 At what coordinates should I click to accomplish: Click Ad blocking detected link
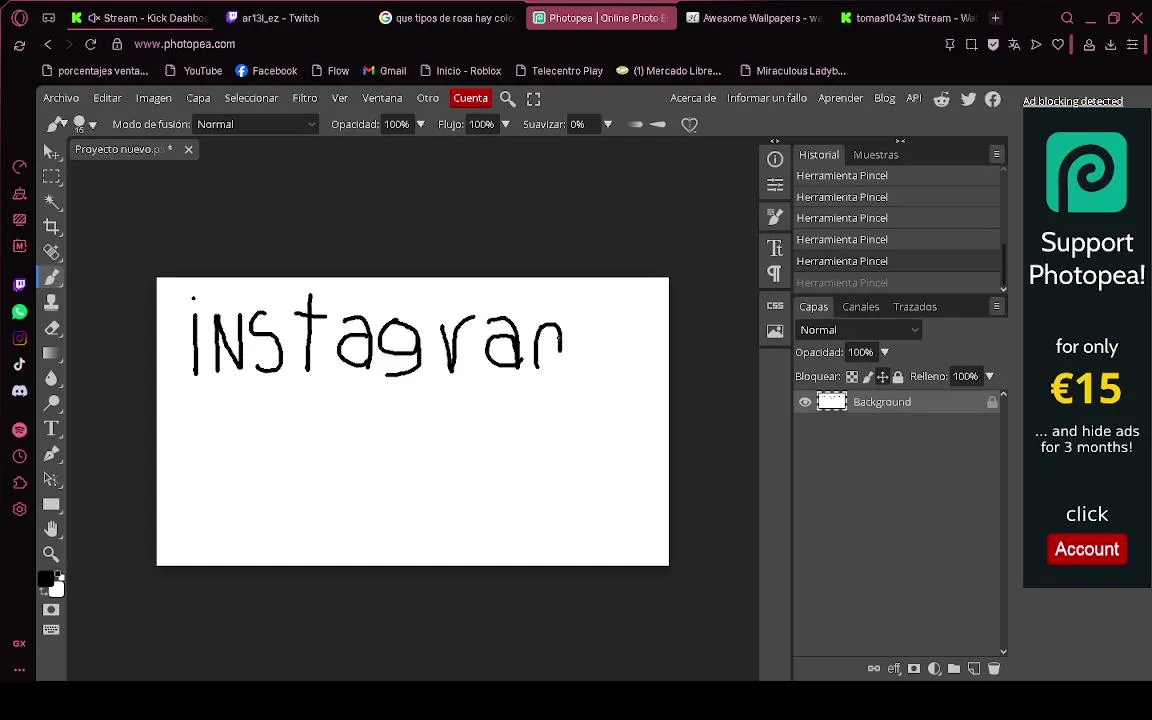point(1073,101)
